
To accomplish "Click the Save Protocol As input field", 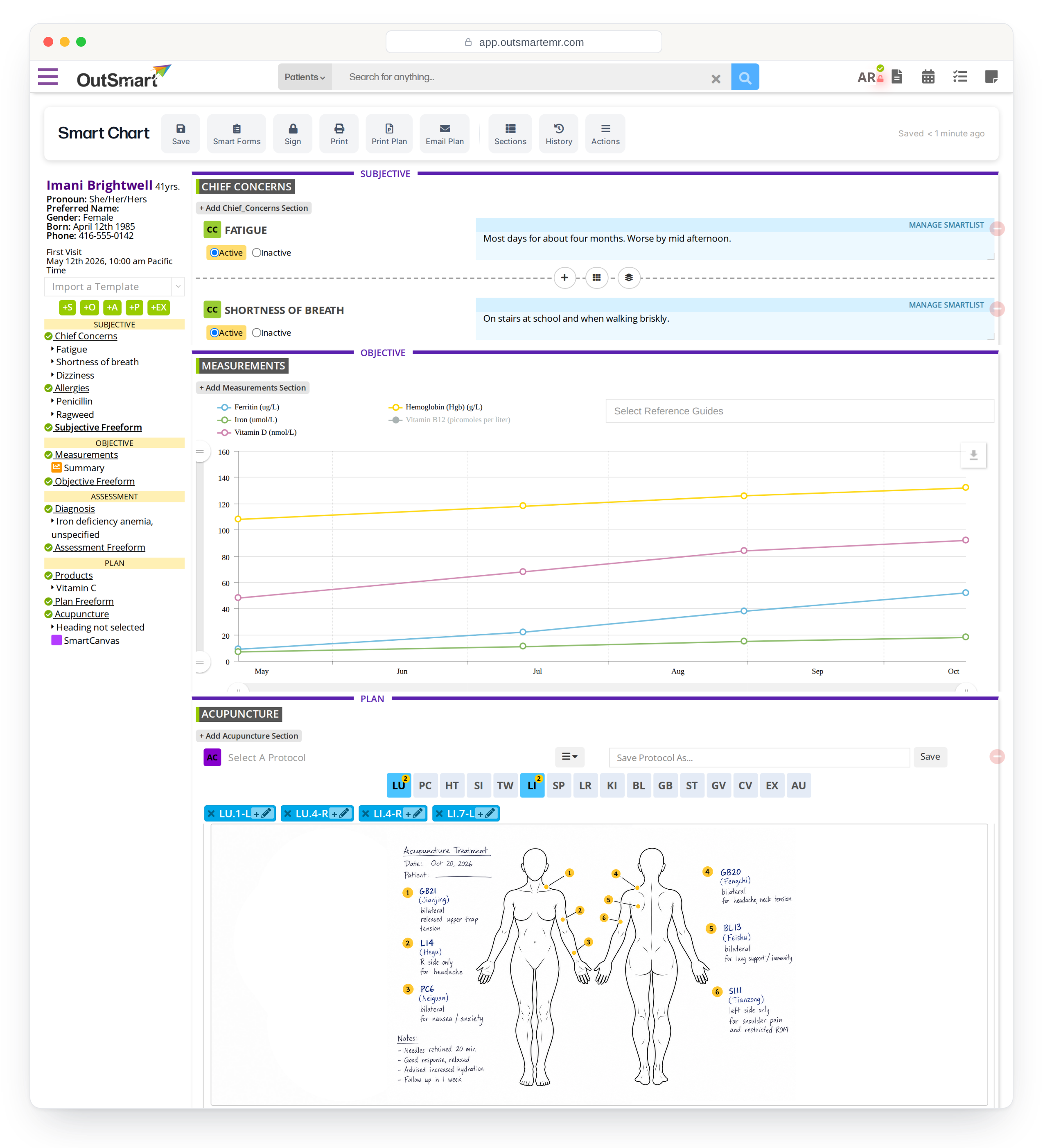I will point(759,757).
